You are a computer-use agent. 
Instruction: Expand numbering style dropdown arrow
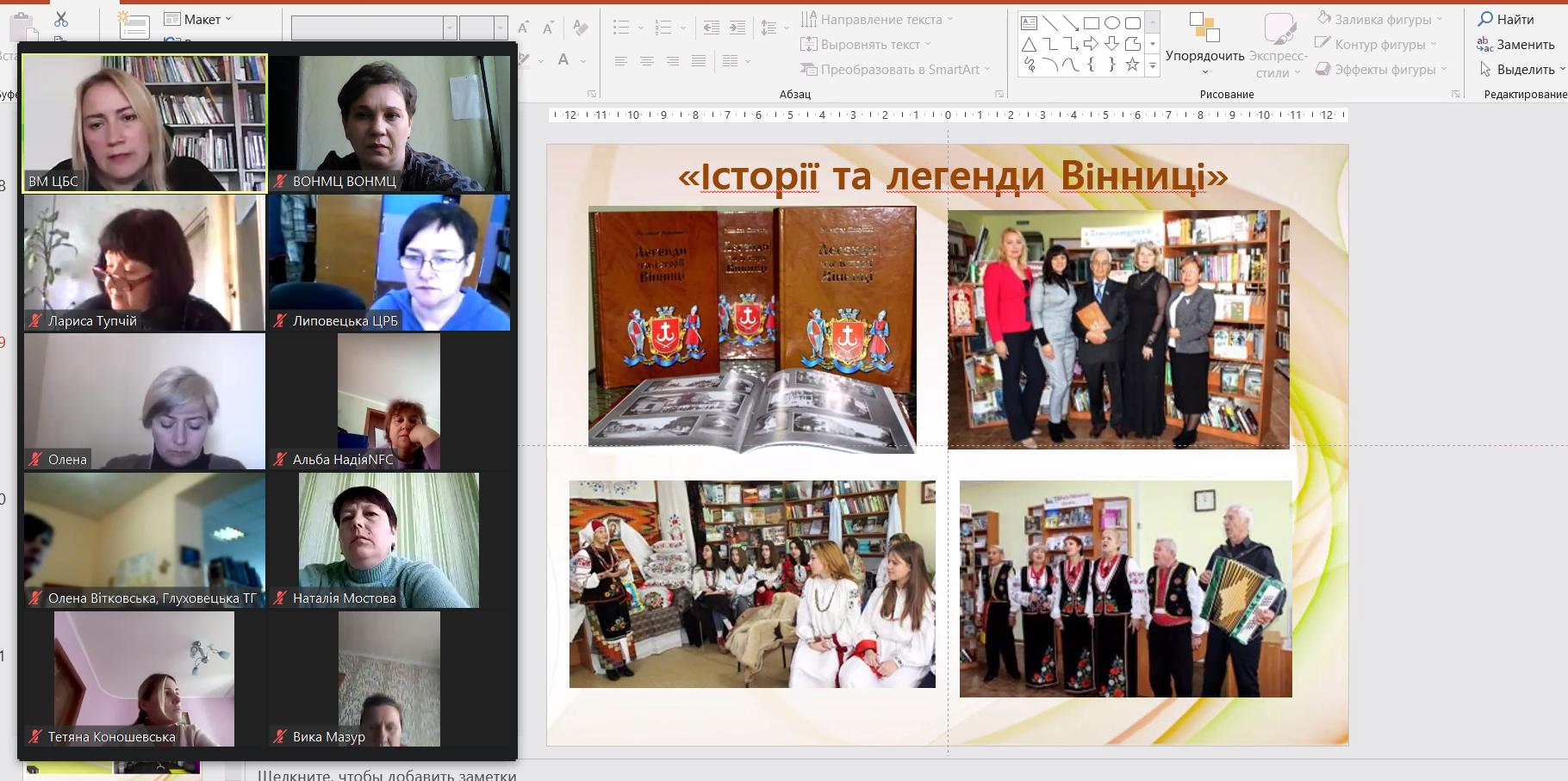pos(683,28)
